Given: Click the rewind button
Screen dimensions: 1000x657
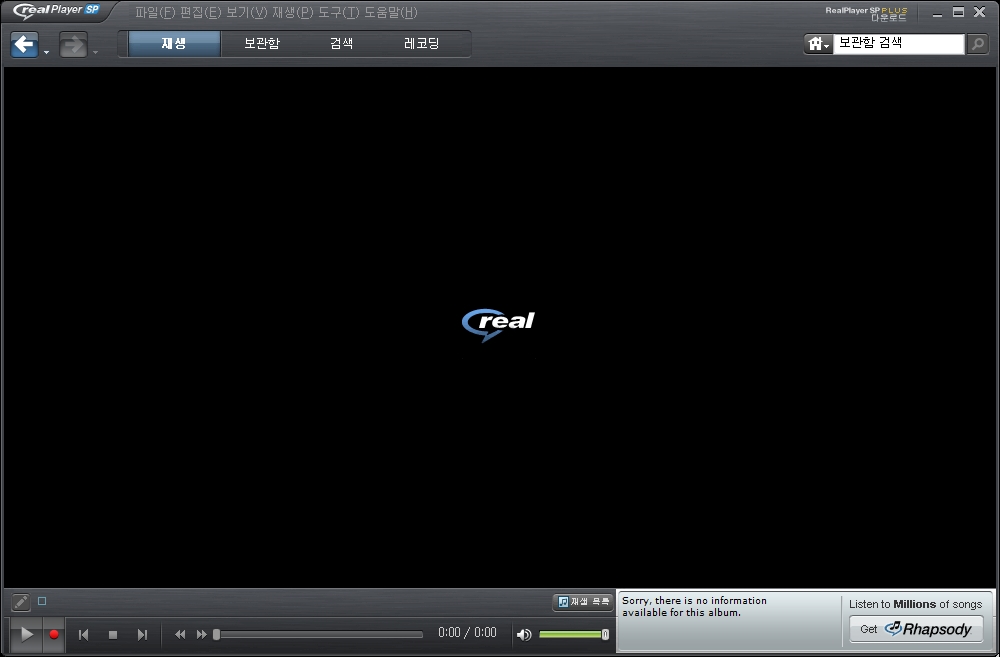Looking at the screenshot, I should (180, 635).
